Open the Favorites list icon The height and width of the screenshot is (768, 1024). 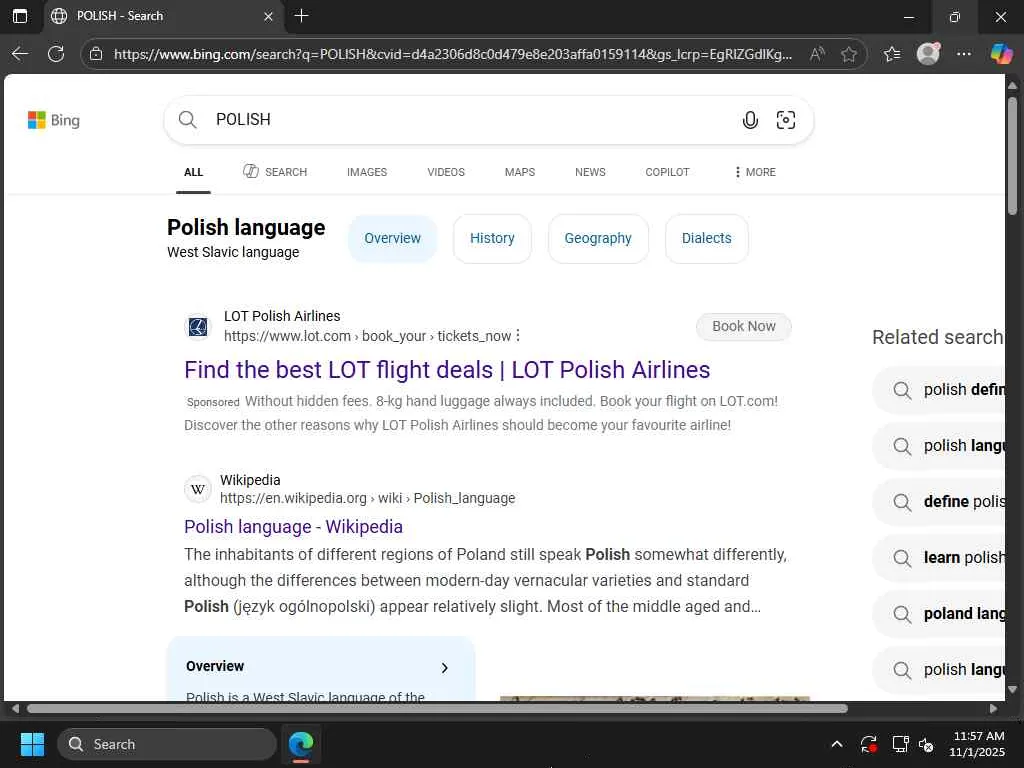pyautogui.click(x=892, y=54)
